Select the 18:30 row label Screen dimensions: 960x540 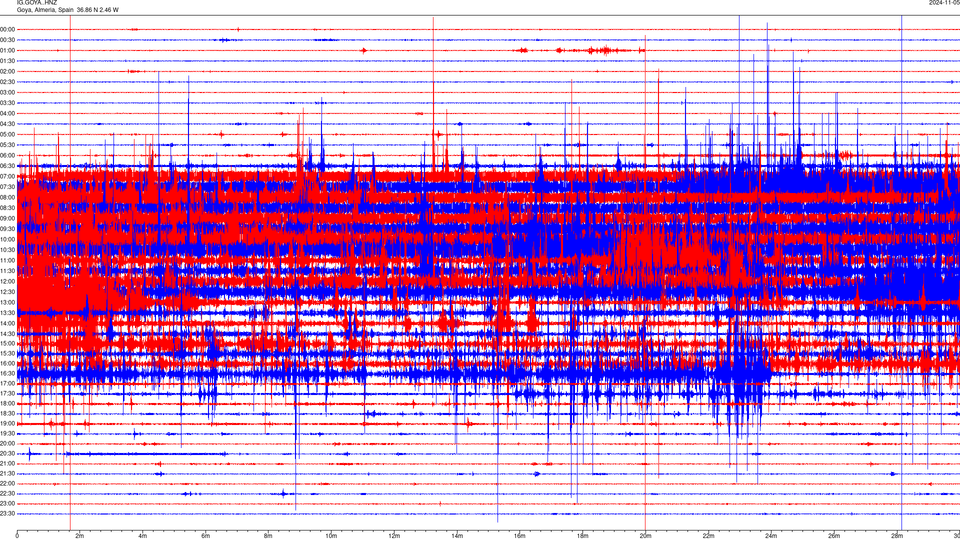click(x=7, y=414)
